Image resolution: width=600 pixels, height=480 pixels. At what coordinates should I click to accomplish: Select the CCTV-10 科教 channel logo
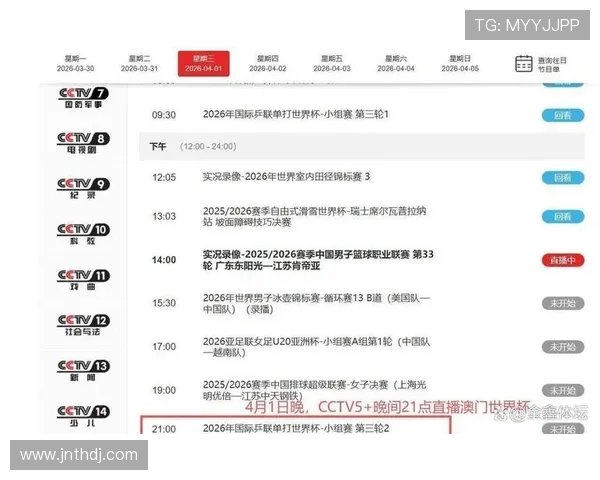(83, 233)
